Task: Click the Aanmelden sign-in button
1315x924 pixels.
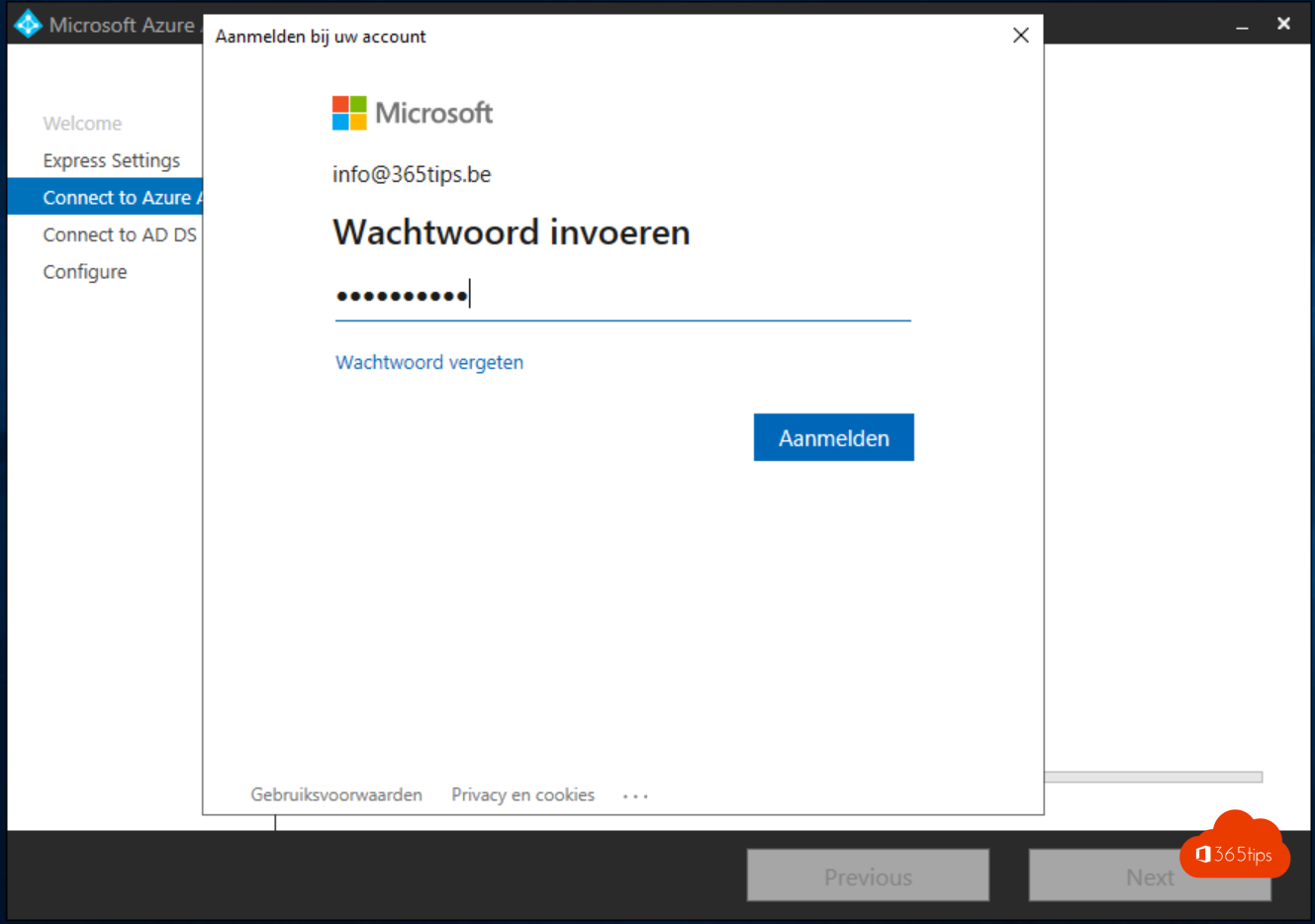Action: click(833, 437)
